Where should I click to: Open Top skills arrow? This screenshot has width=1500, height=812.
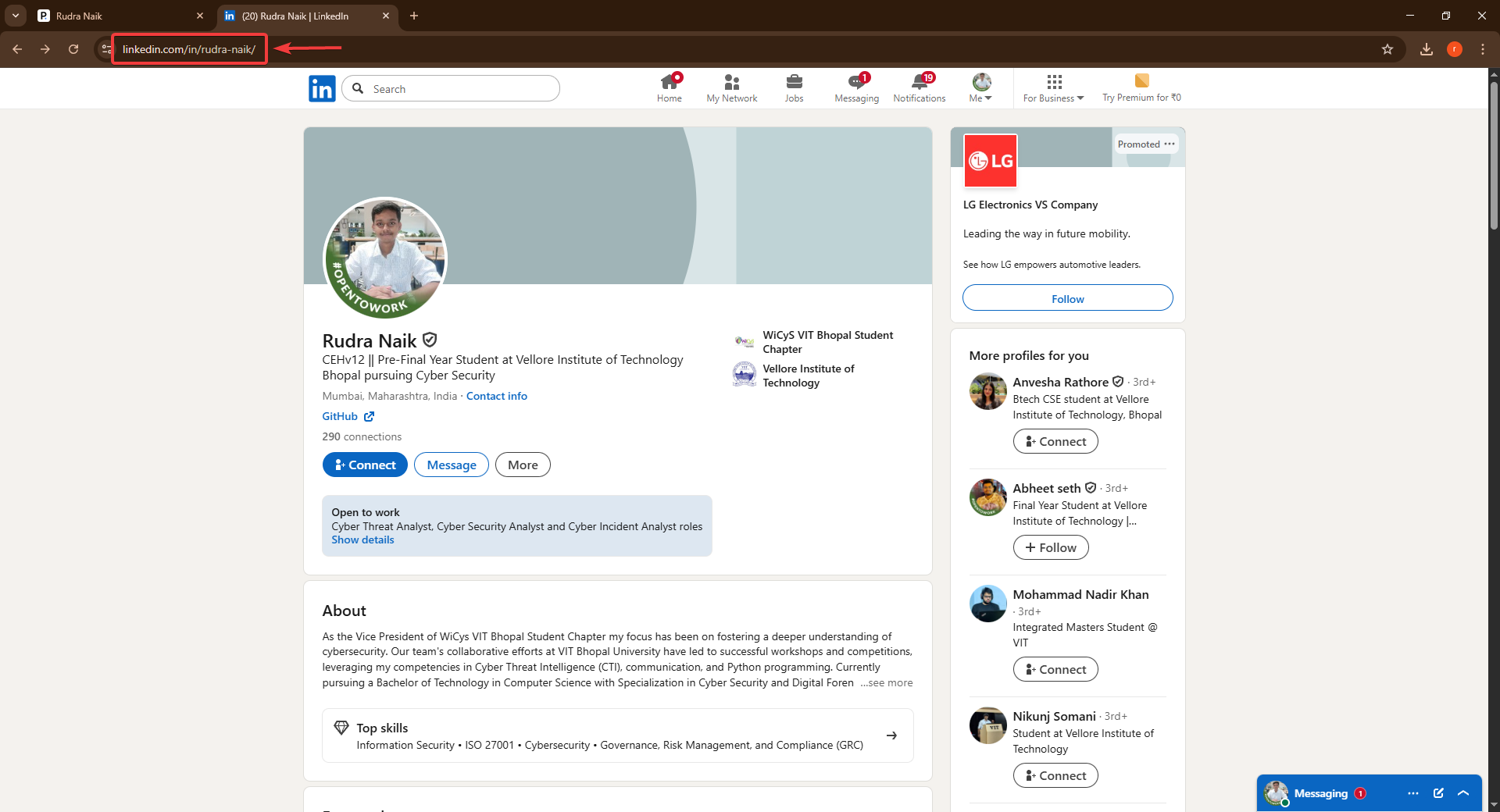click(x=891, y=735)
